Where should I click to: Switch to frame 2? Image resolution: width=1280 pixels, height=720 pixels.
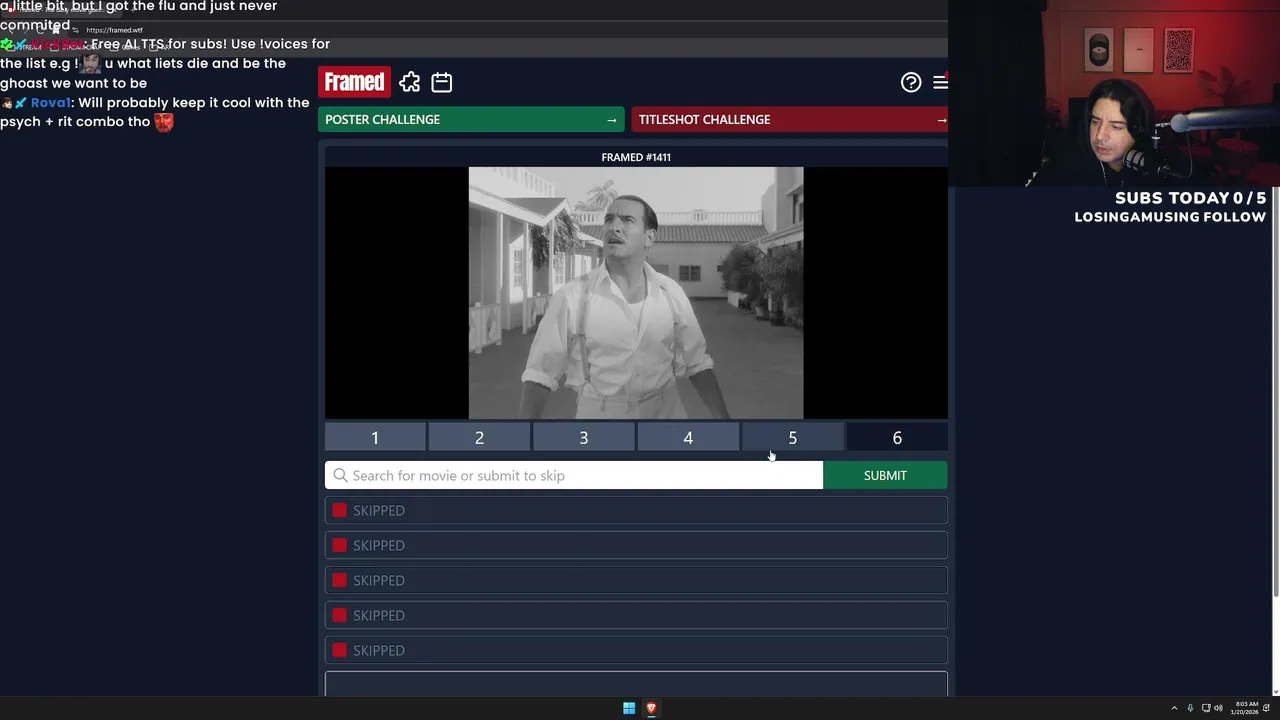pyautogui.click(x=479, y=437)
